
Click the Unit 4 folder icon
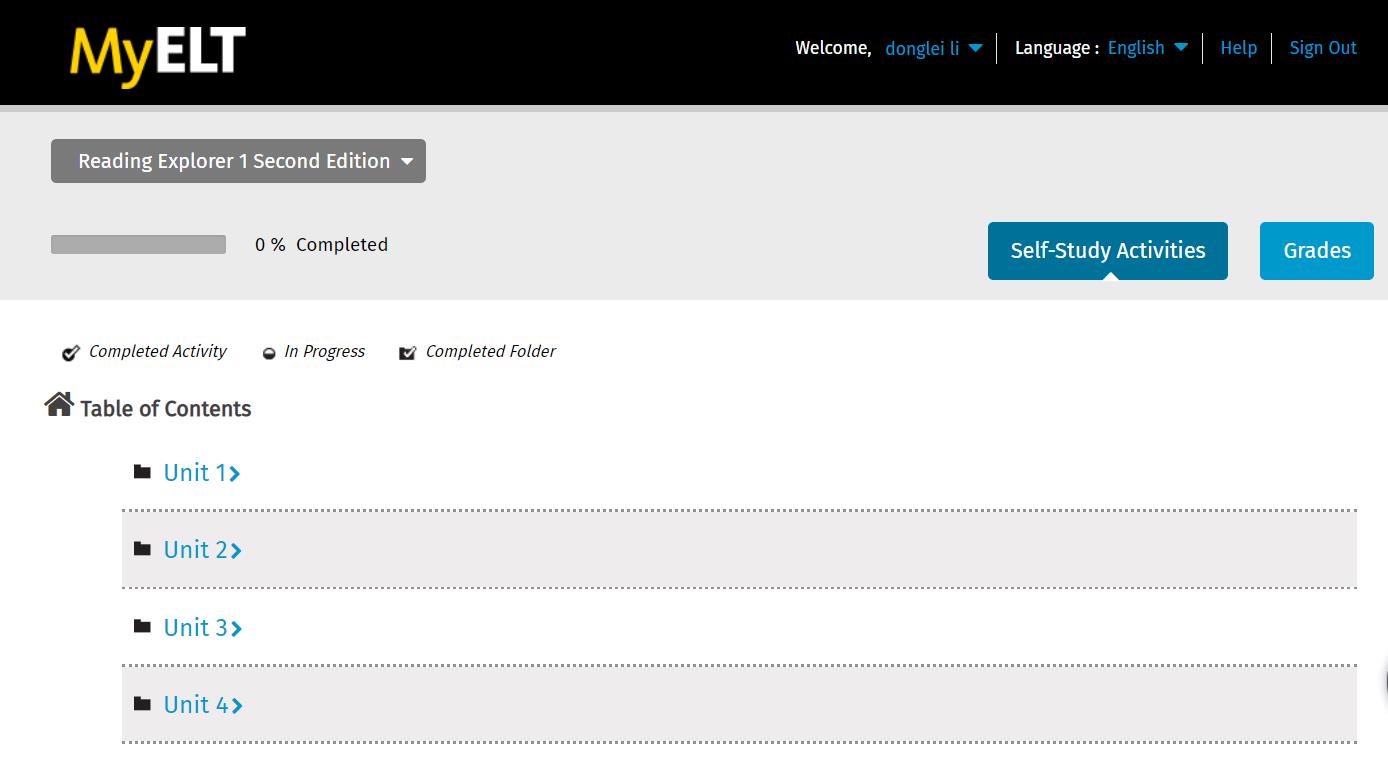coord(142,703)
